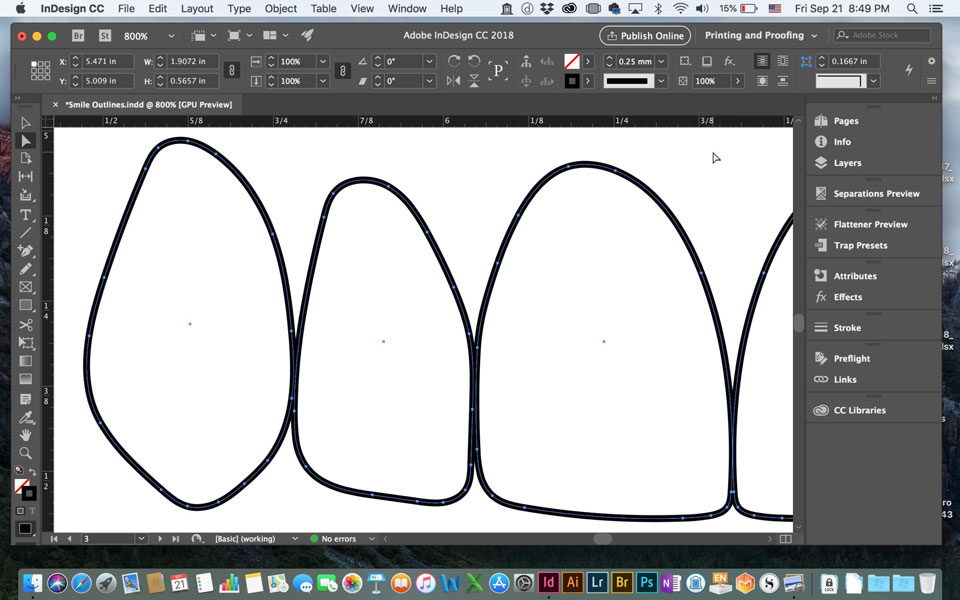This screenshot has width=960, height=600.
Task: Apply default fill and stroke colors
Action: click(x=19, y=470)
